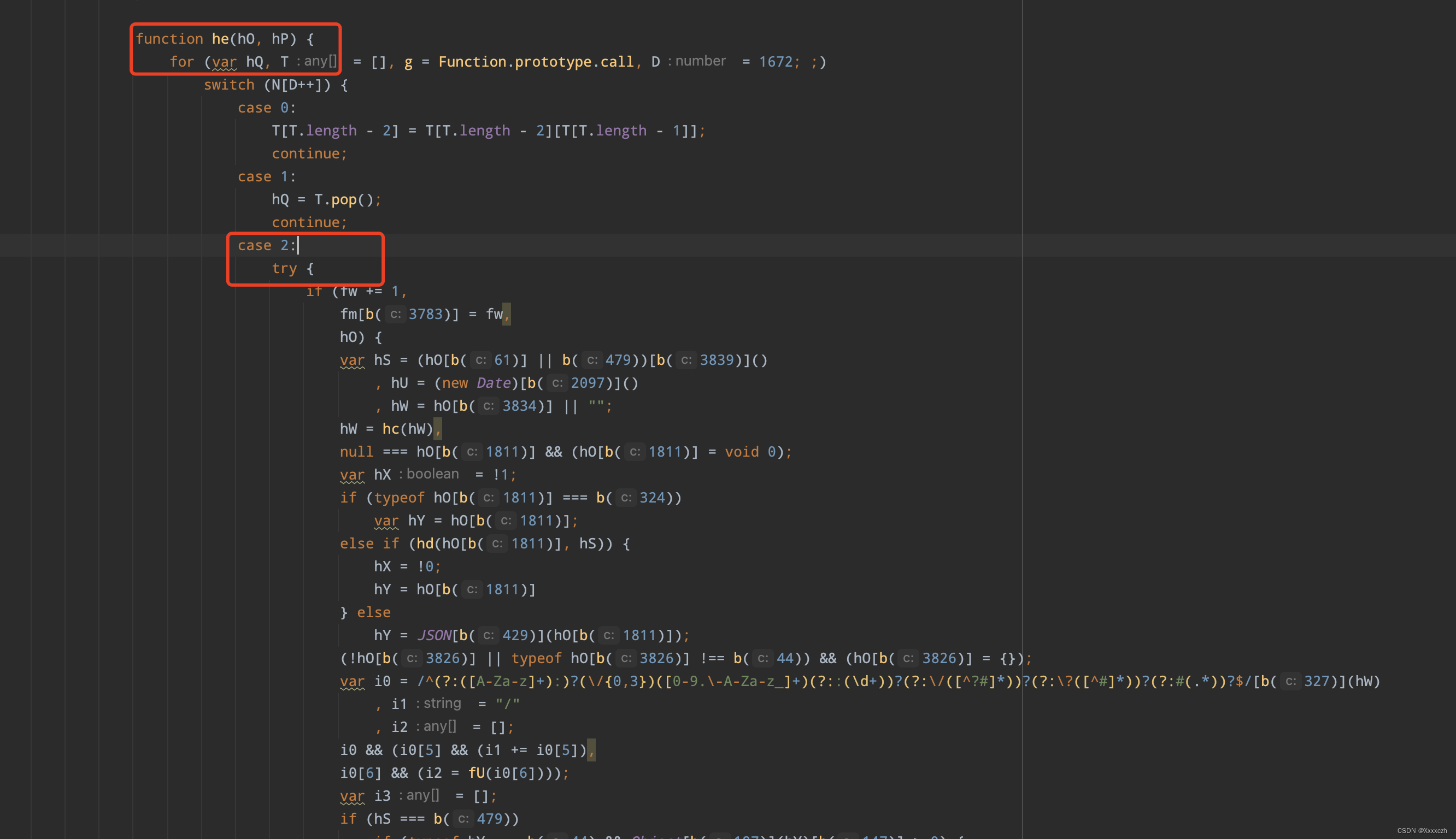Click the void 0 expression
Viewport: 1456px width, 839px height.
750,452
